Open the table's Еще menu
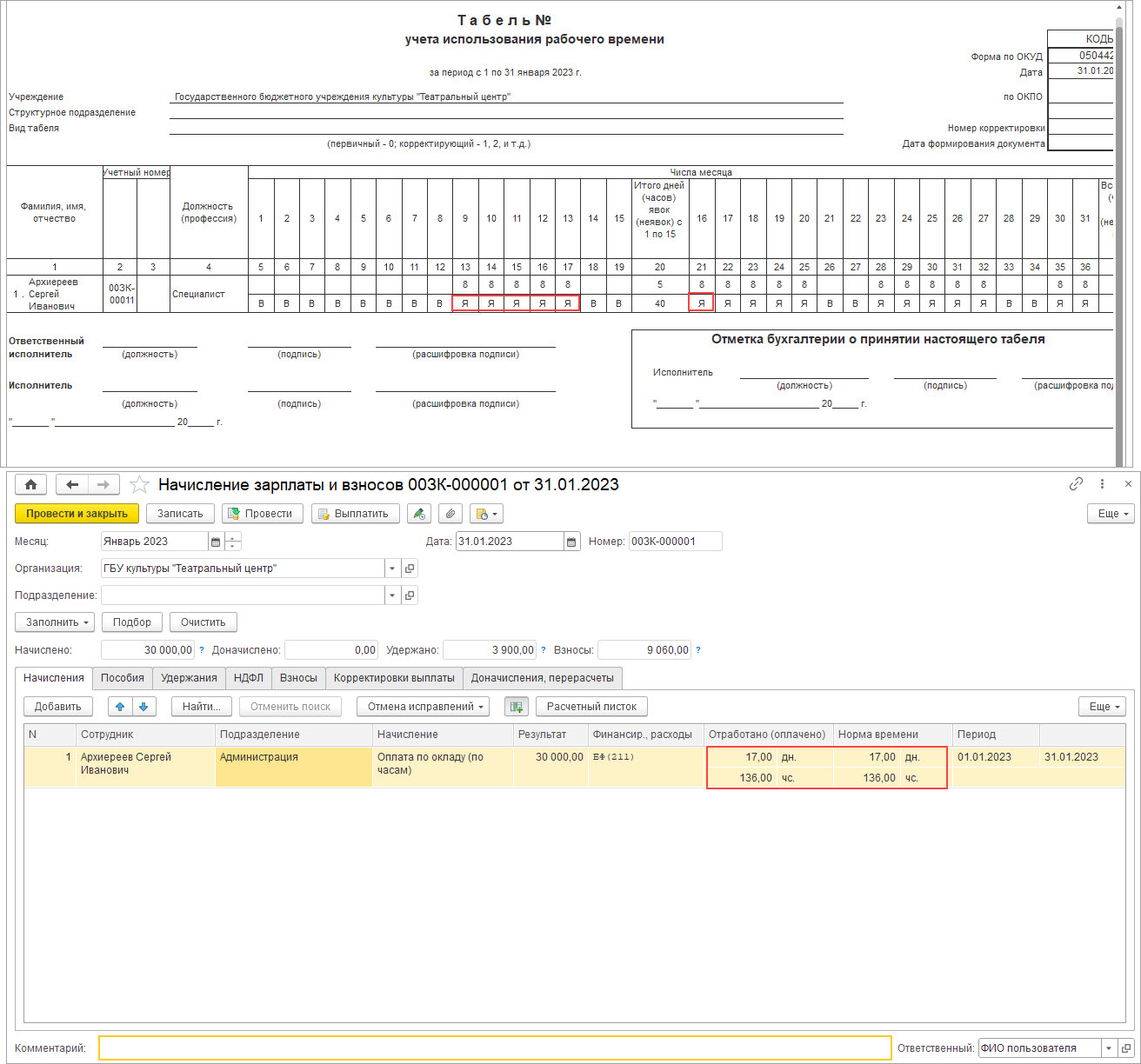The image size is (1141, 1064). pos(1102,707)
